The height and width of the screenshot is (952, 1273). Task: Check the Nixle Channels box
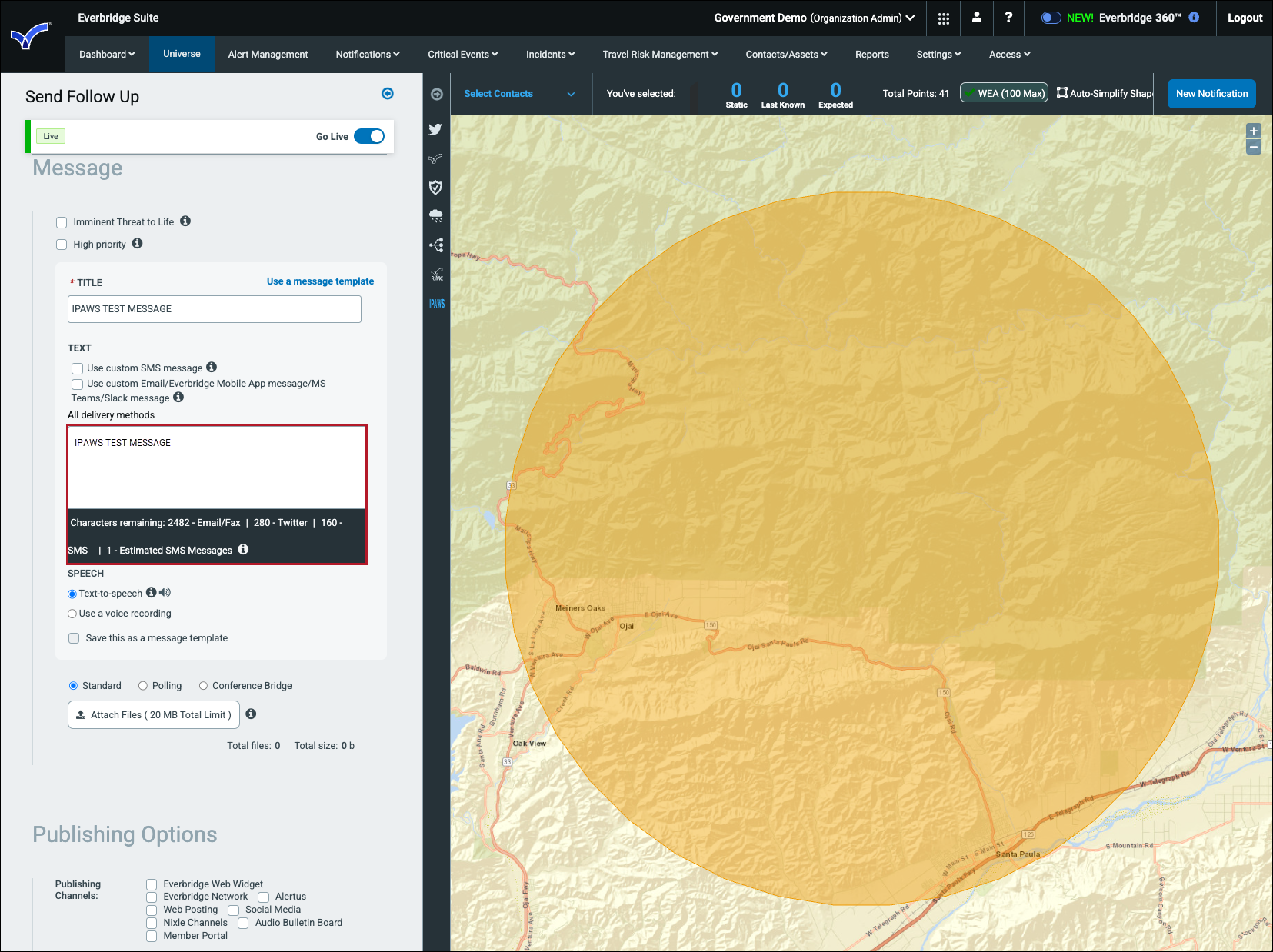pos(152,924)
